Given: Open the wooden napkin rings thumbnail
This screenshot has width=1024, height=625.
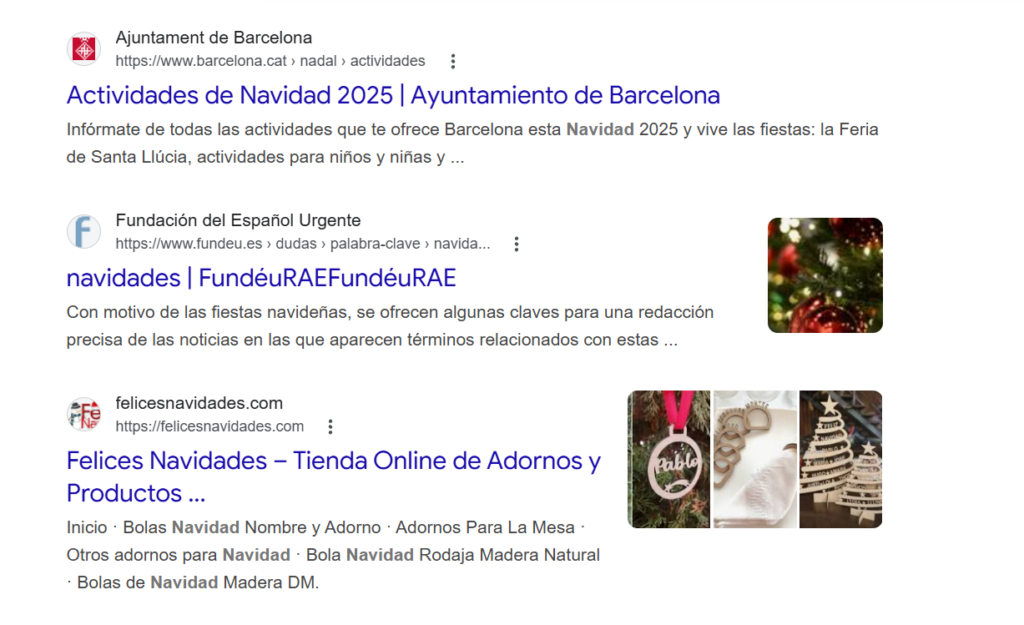Looking at the screenshot, I should [x=755, y=459].
